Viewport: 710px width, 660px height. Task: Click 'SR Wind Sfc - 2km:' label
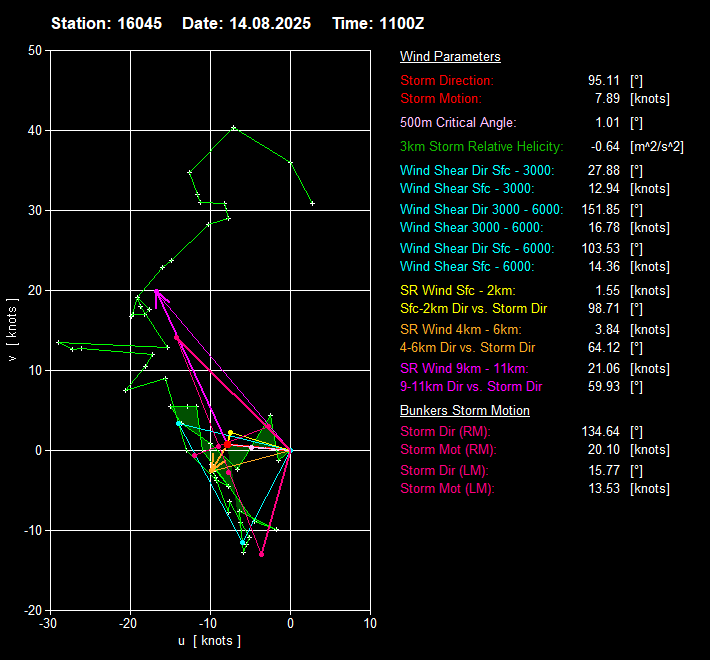[458, 291]
